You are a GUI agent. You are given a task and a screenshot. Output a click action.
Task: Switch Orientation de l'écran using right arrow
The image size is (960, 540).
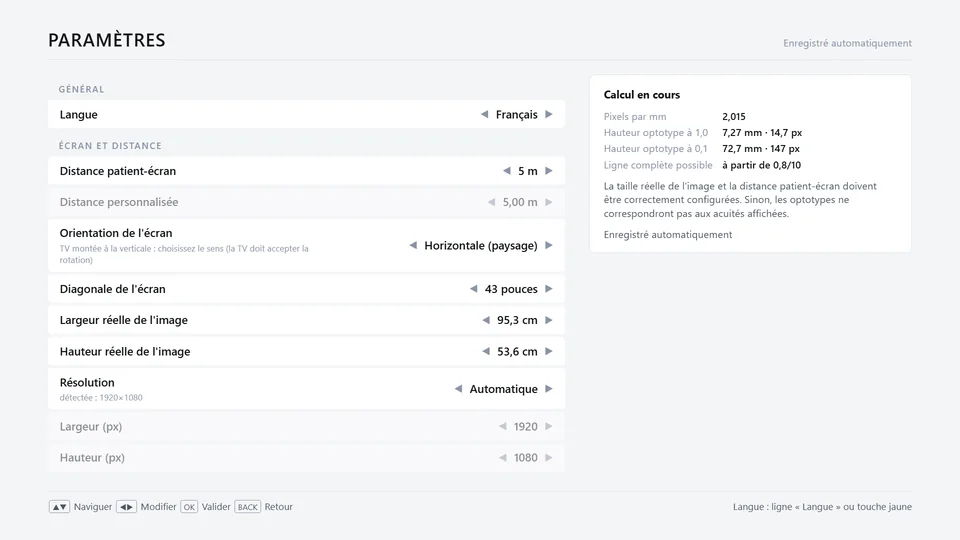tap(549, 246)
